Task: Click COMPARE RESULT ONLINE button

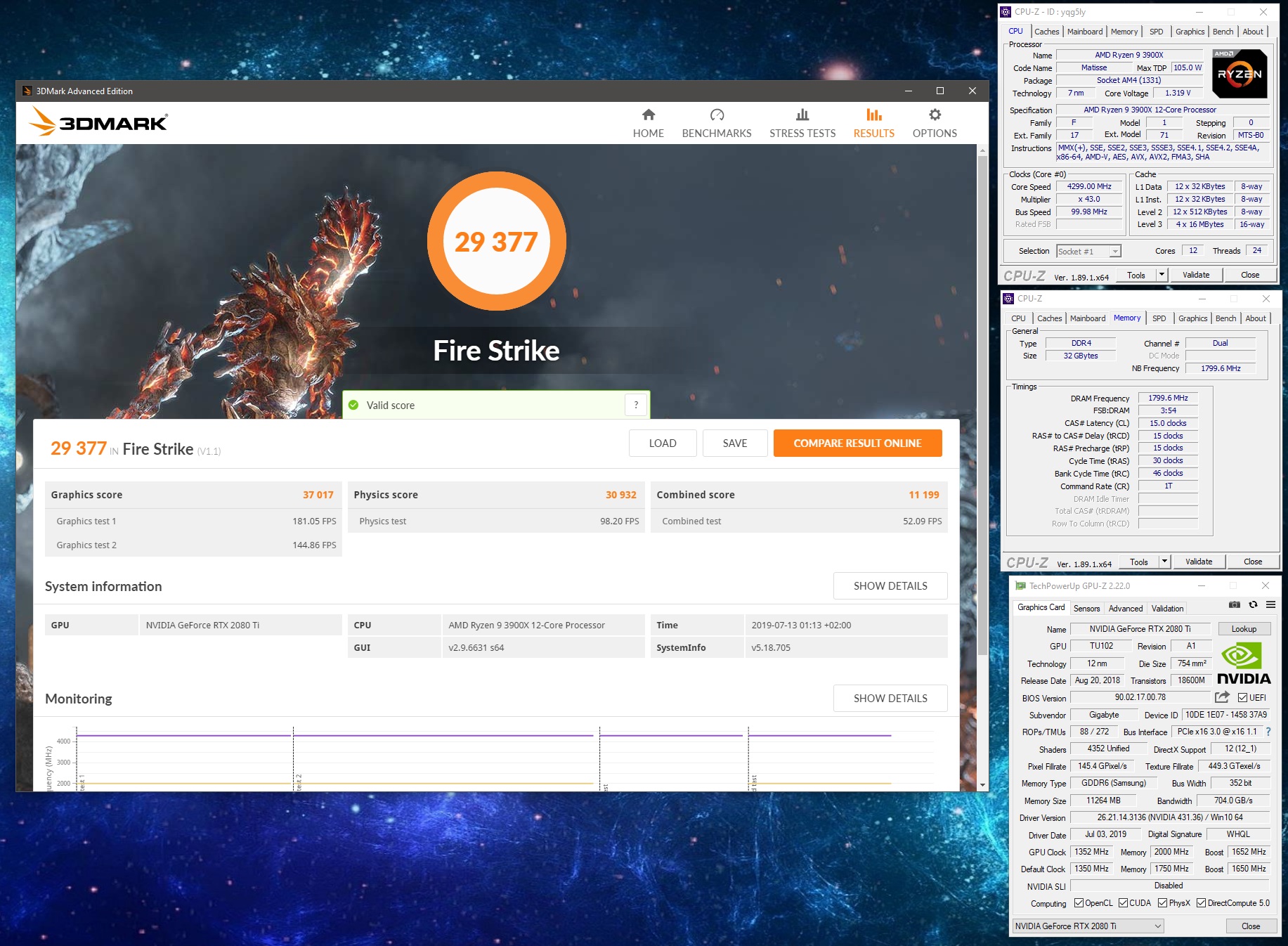Action: tap(857, 443)
